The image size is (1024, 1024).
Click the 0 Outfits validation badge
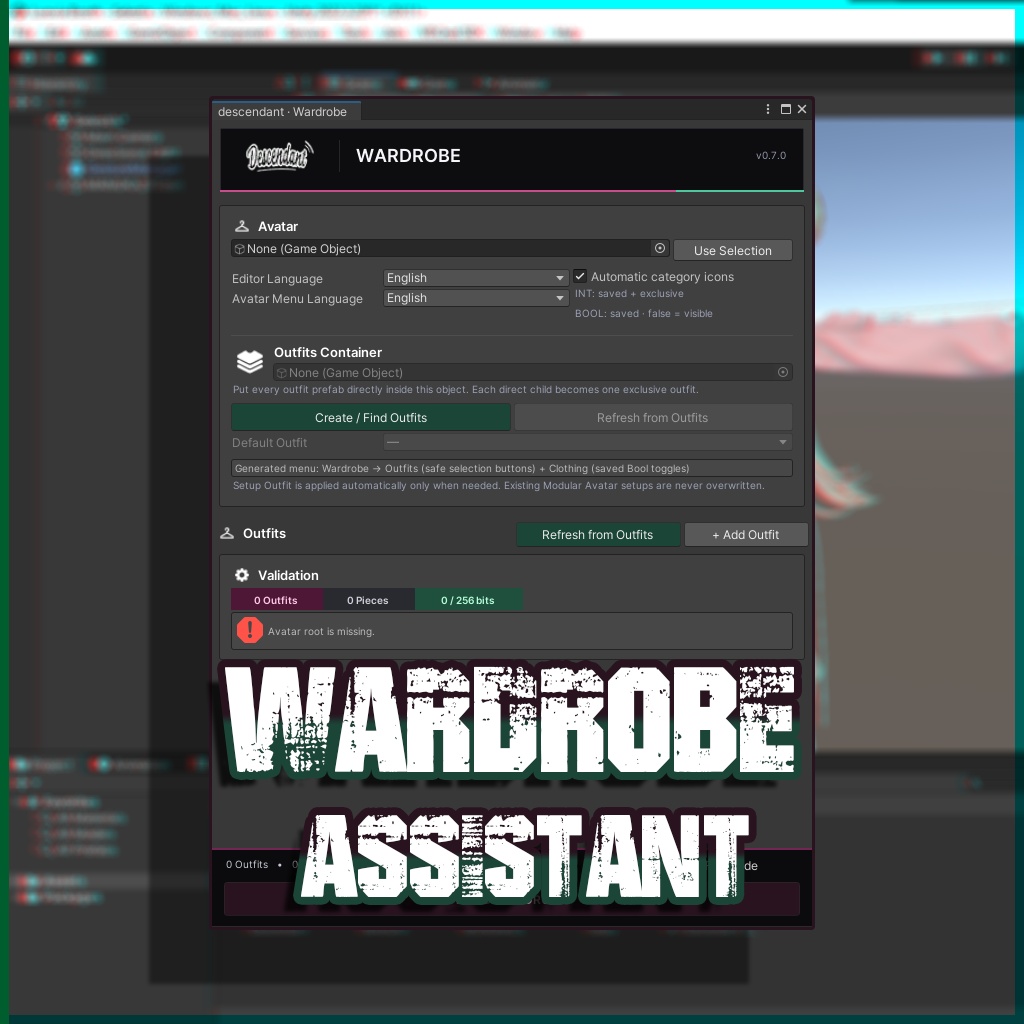[276, 600]
